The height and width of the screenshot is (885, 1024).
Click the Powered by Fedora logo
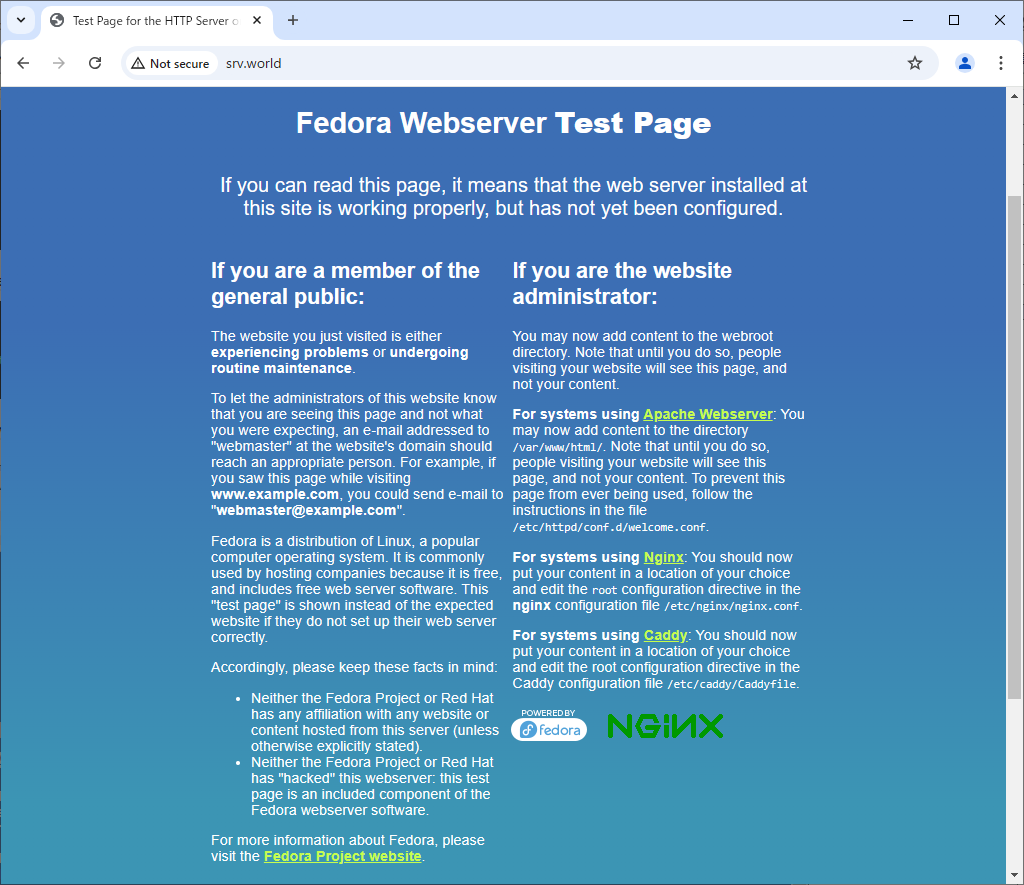click(549, 726)
